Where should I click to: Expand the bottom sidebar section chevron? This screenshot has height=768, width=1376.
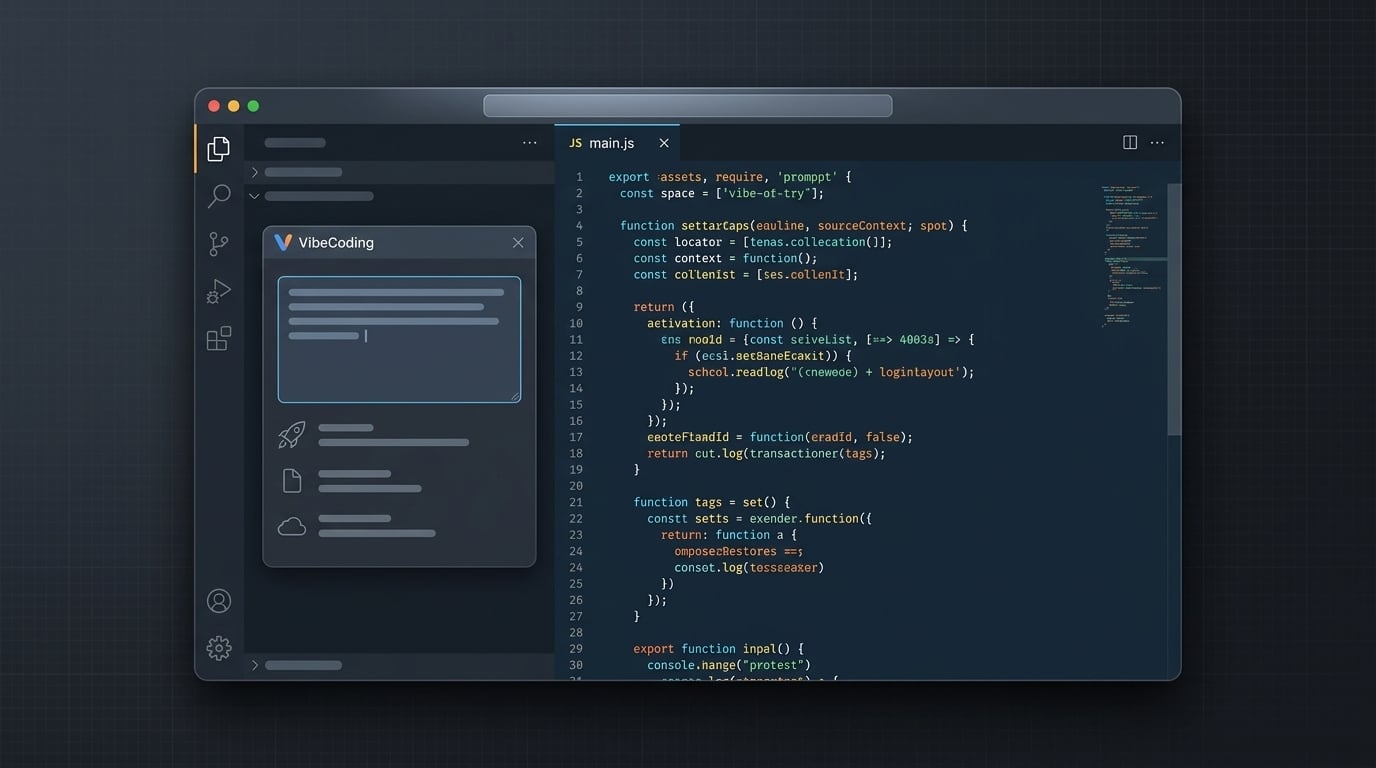[254, 665]
